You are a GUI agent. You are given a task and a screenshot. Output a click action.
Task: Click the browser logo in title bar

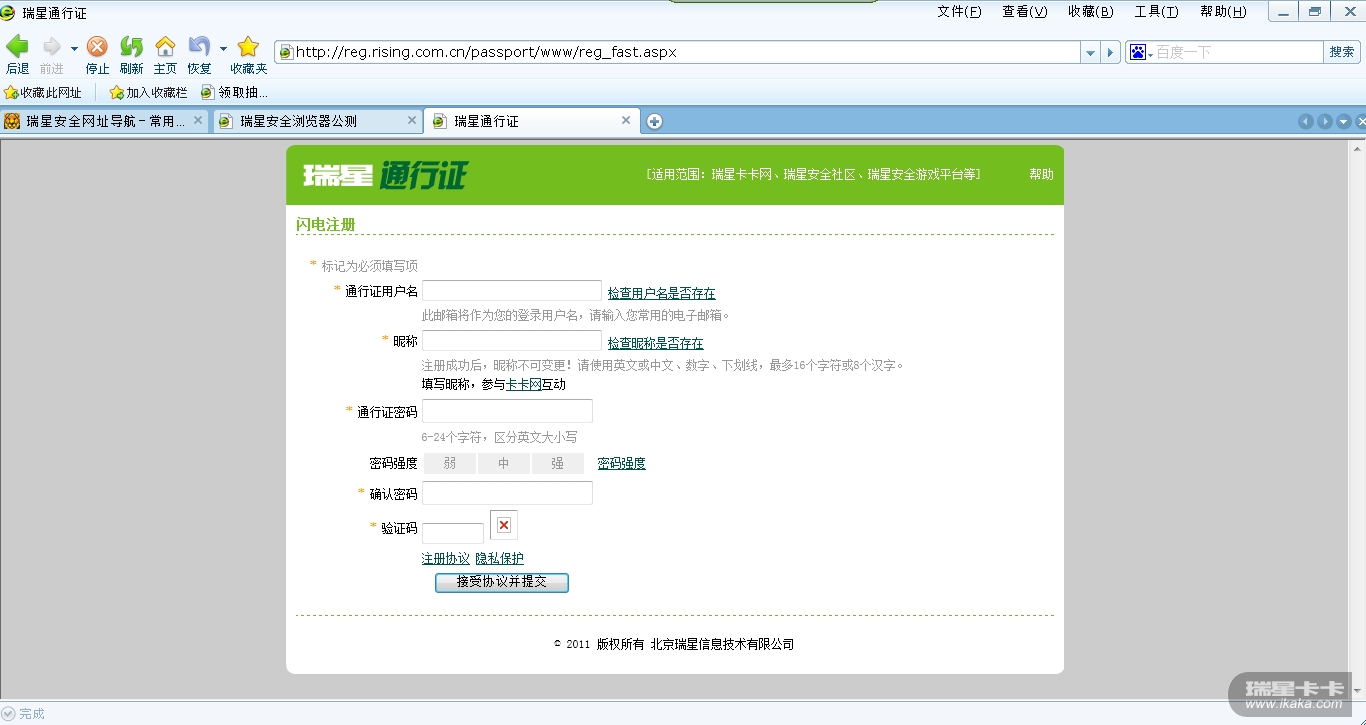coord(8,12)
